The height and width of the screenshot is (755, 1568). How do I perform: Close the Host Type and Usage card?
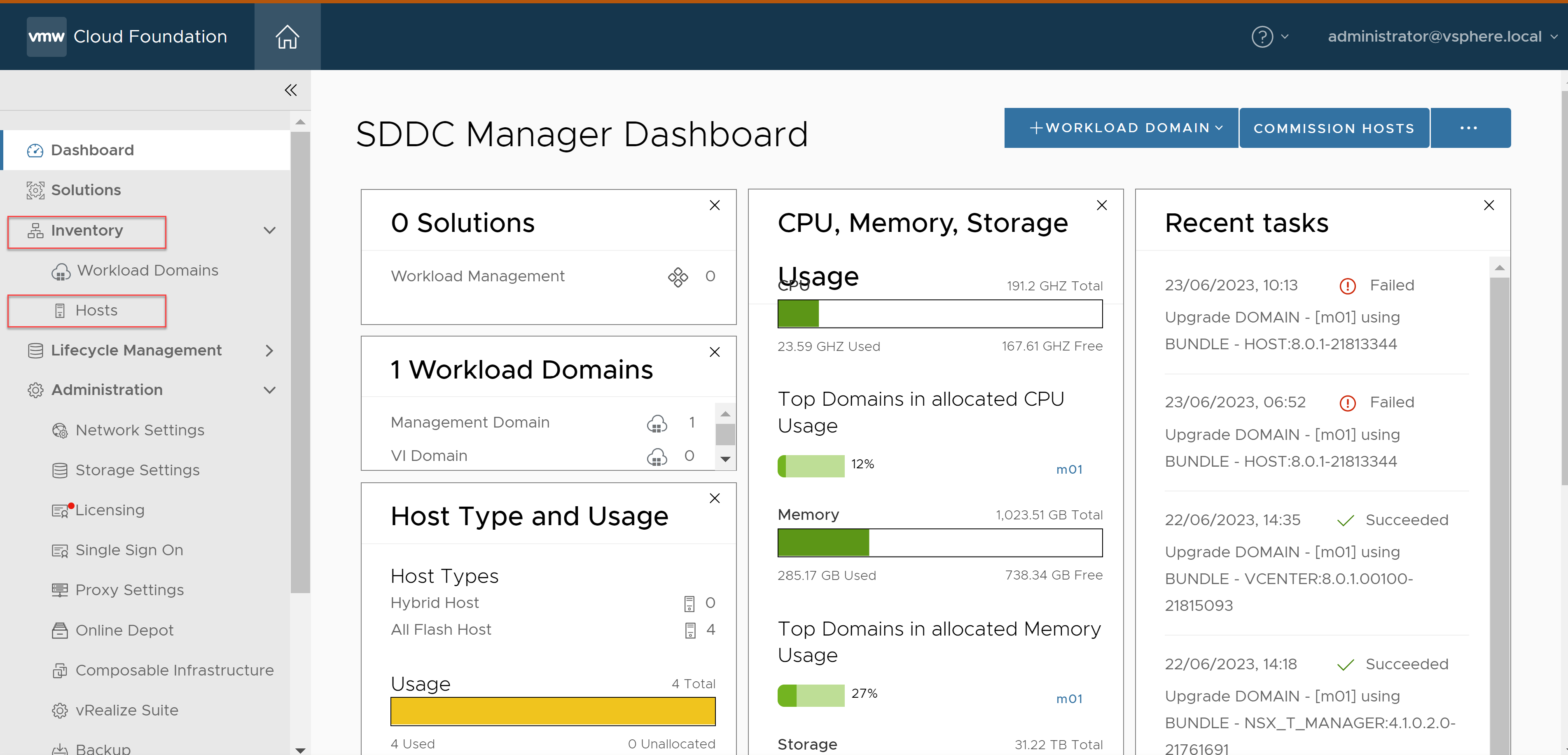click(x=715, y=498)
